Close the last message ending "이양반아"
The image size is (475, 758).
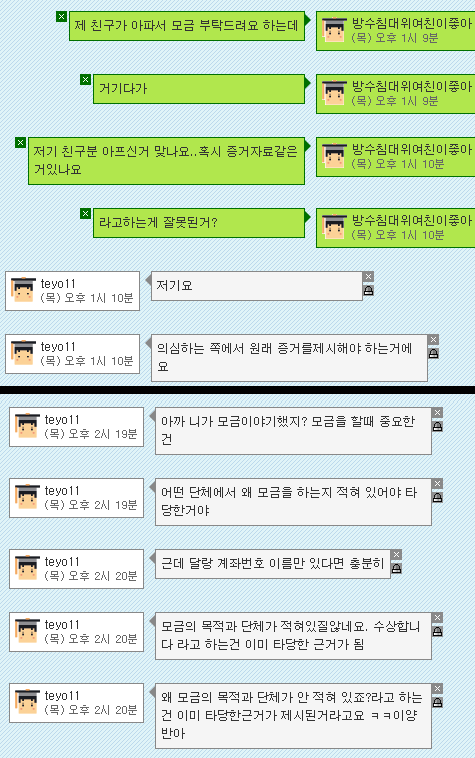(437, 688)
